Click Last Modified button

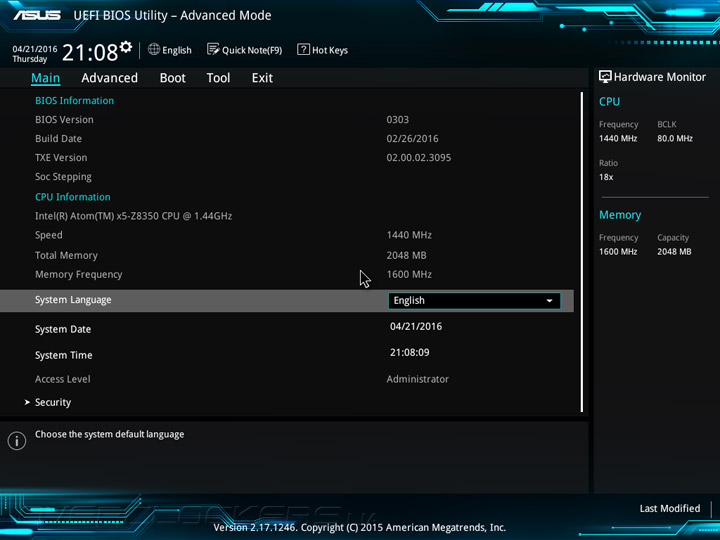(x=669, y=508)
